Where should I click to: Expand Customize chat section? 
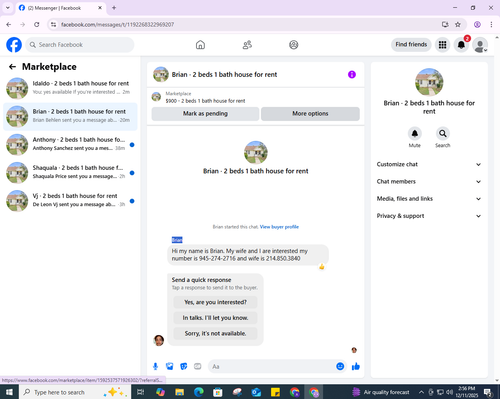coord(429,164)
